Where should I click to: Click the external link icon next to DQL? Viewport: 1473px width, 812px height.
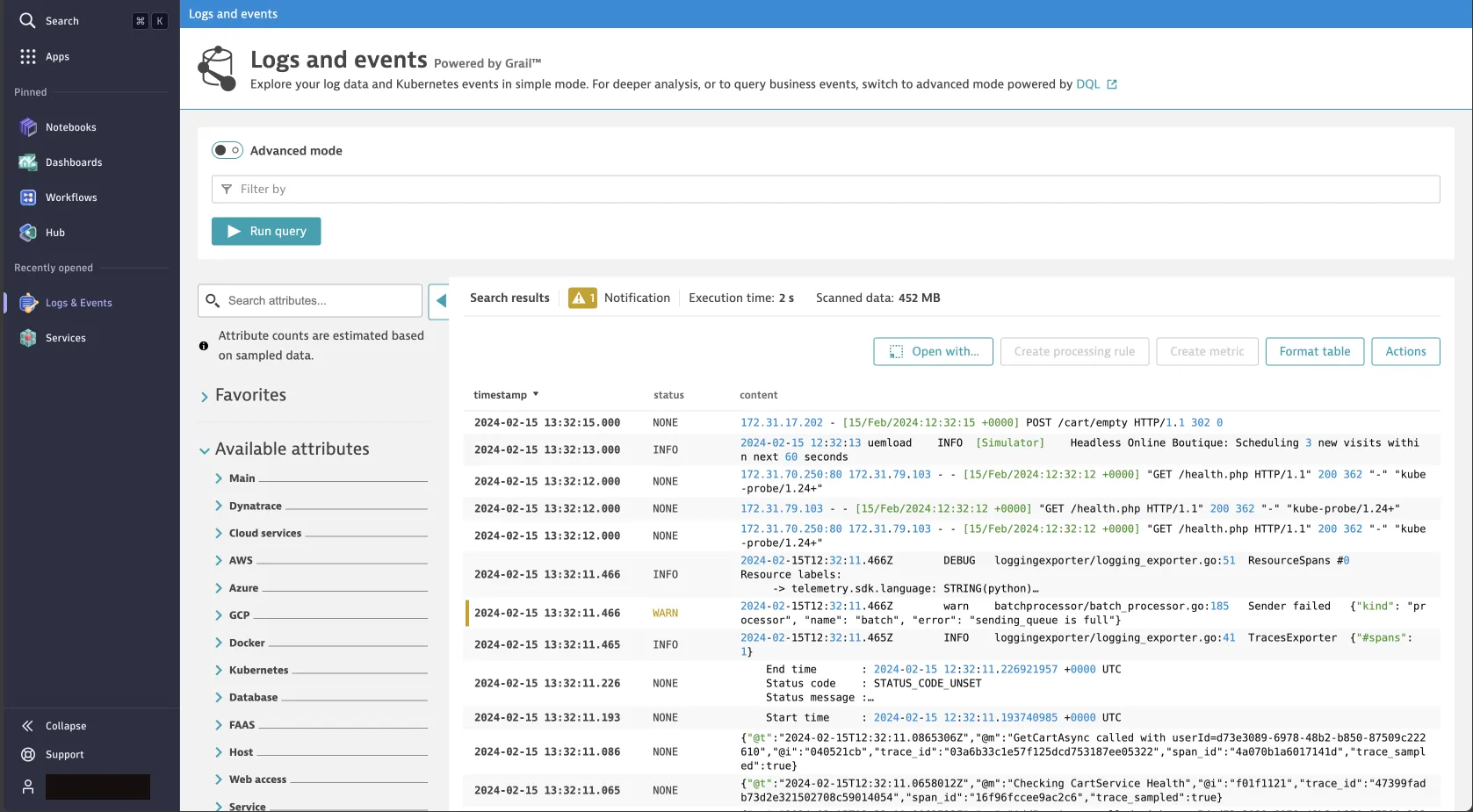[1112, 84]
